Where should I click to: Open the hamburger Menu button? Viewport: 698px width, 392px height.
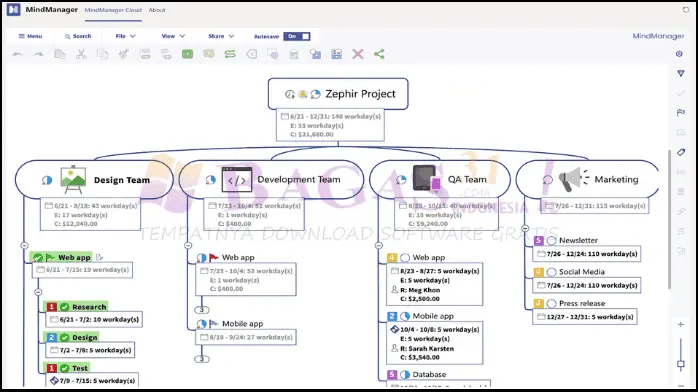tap(30, 36)
